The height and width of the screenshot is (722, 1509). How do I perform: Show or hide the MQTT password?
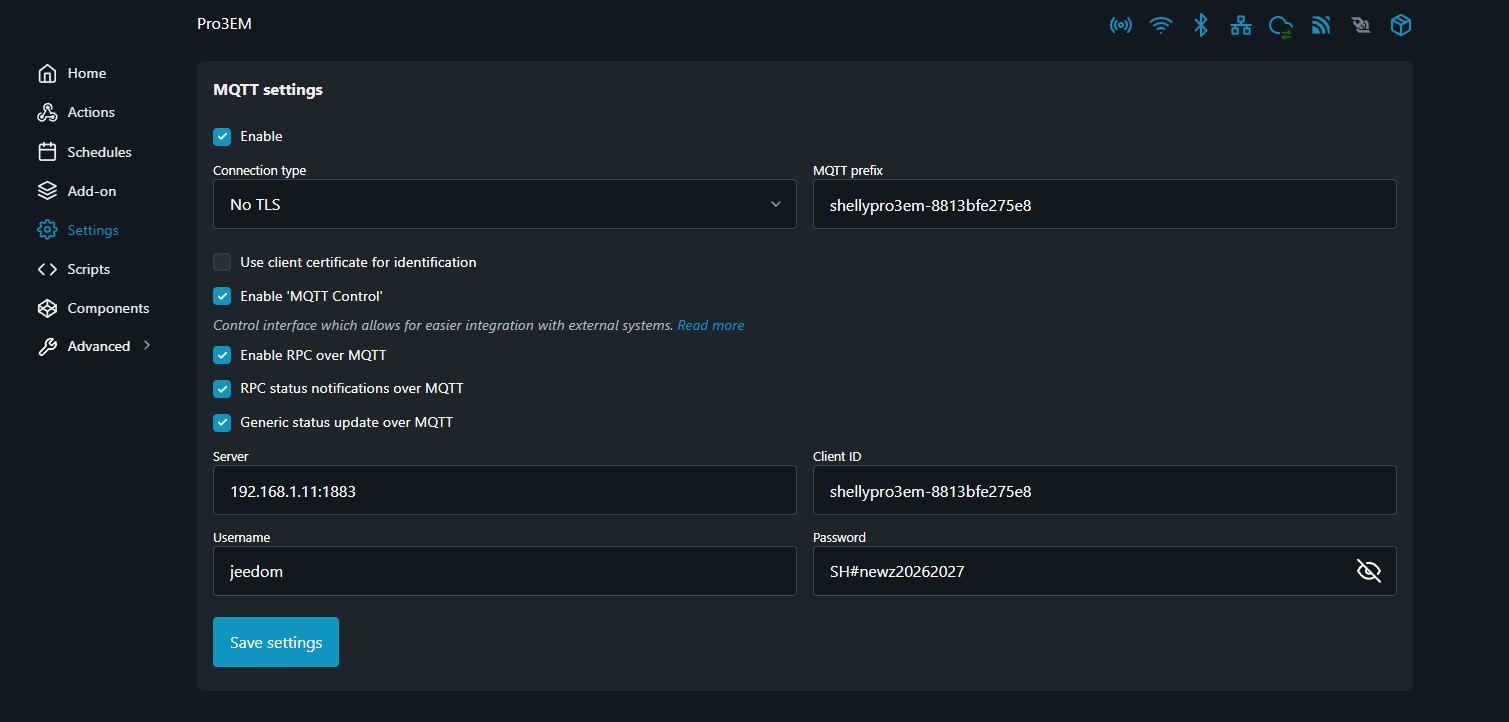click(1368, 571)
